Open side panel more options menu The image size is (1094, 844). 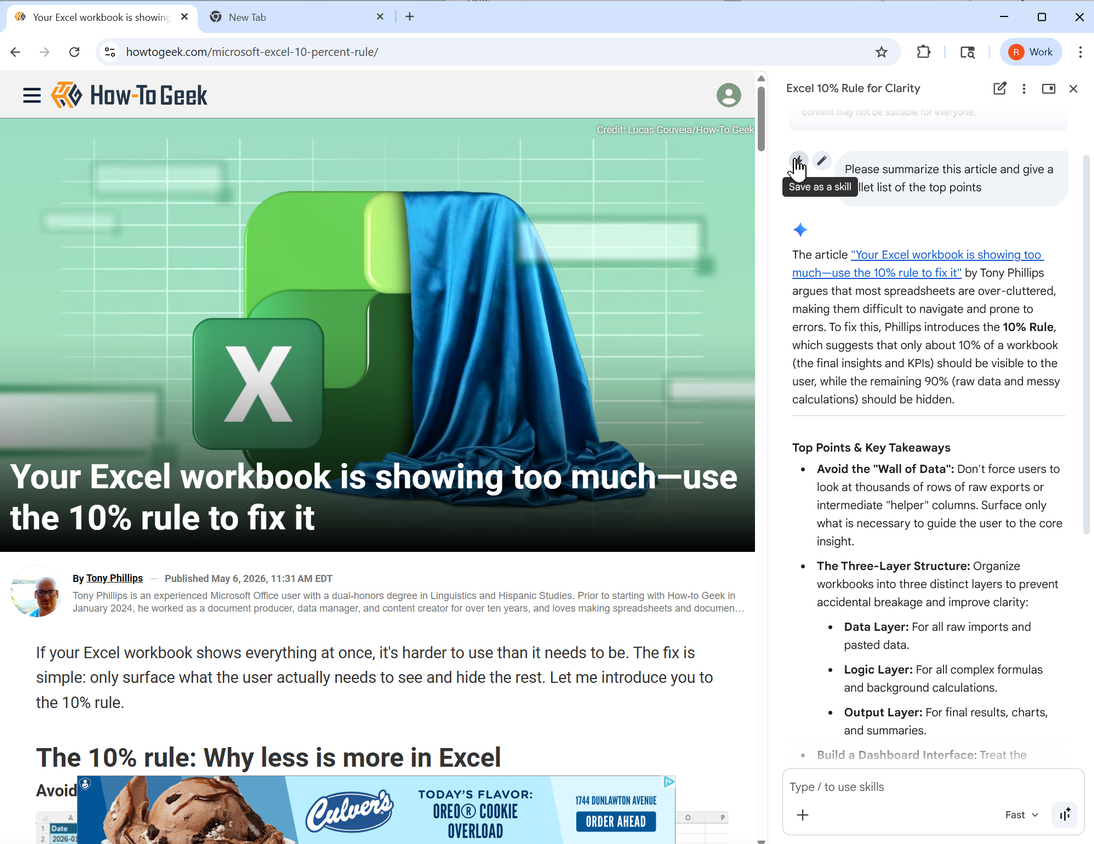point(1024,89)
